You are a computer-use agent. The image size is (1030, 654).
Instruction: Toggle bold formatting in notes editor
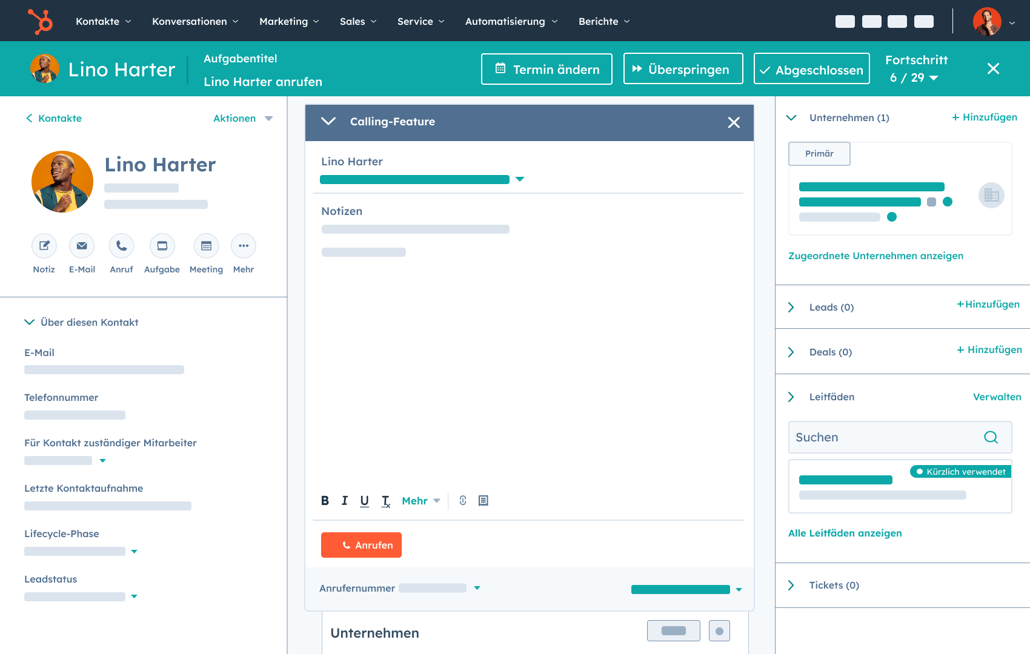pos(325,501)
